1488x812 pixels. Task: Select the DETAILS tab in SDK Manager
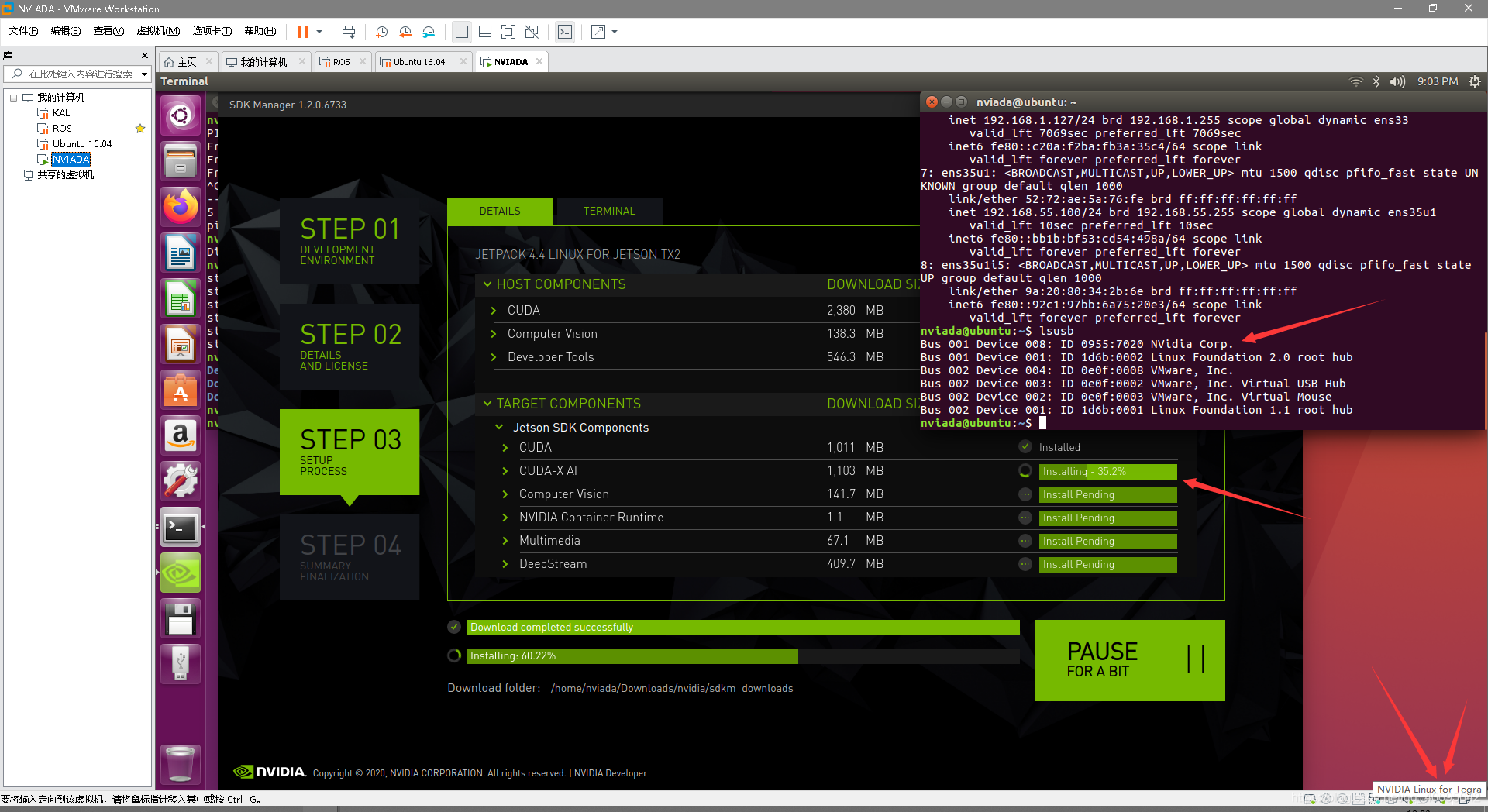[500, 211]
